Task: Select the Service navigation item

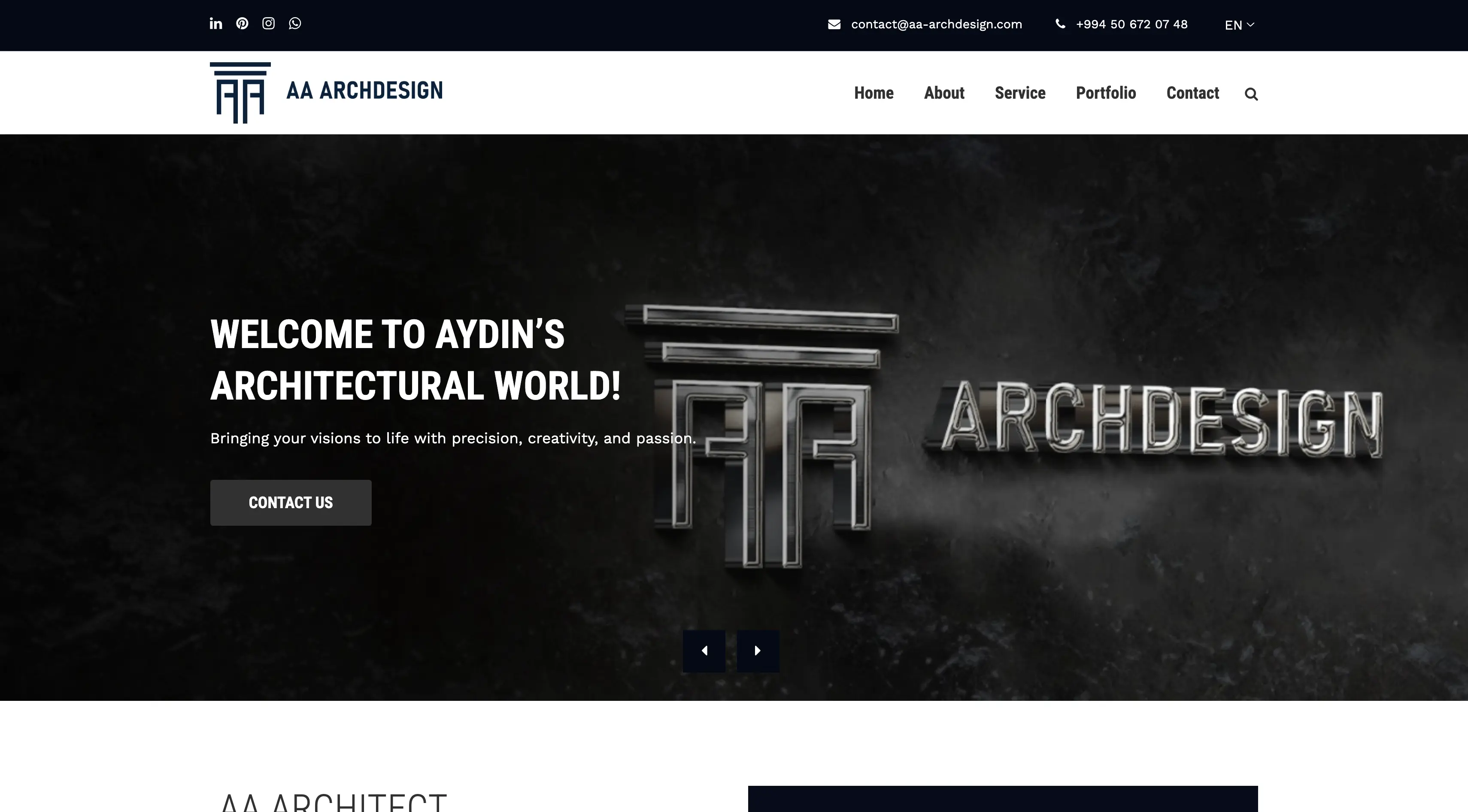Action: [x=1020, y=93]
